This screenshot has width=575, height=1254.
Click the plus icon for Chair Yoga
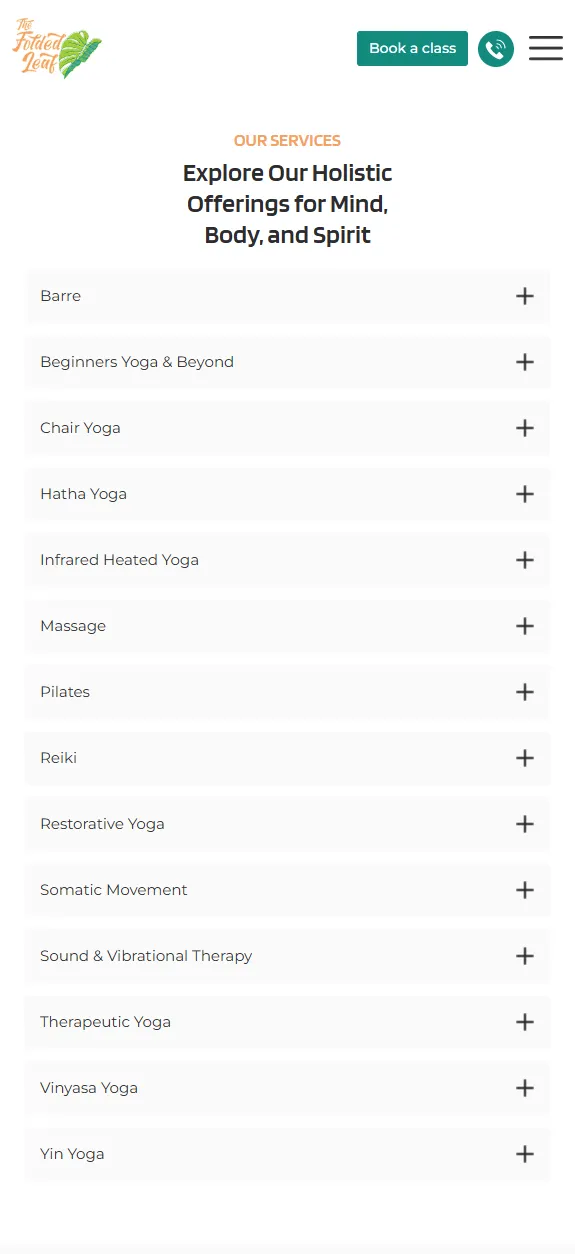tap(525, 428)
